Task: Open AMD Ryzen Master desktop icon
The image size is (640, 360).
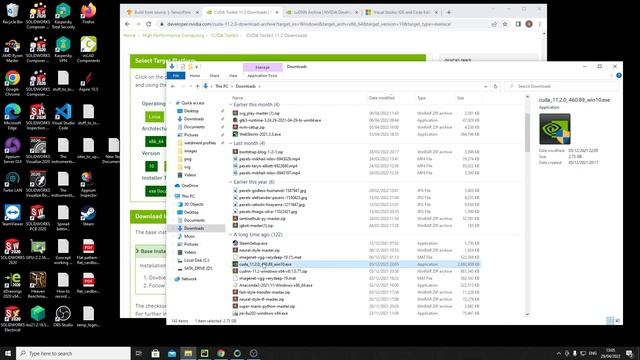Action: (x=12, y=49)
